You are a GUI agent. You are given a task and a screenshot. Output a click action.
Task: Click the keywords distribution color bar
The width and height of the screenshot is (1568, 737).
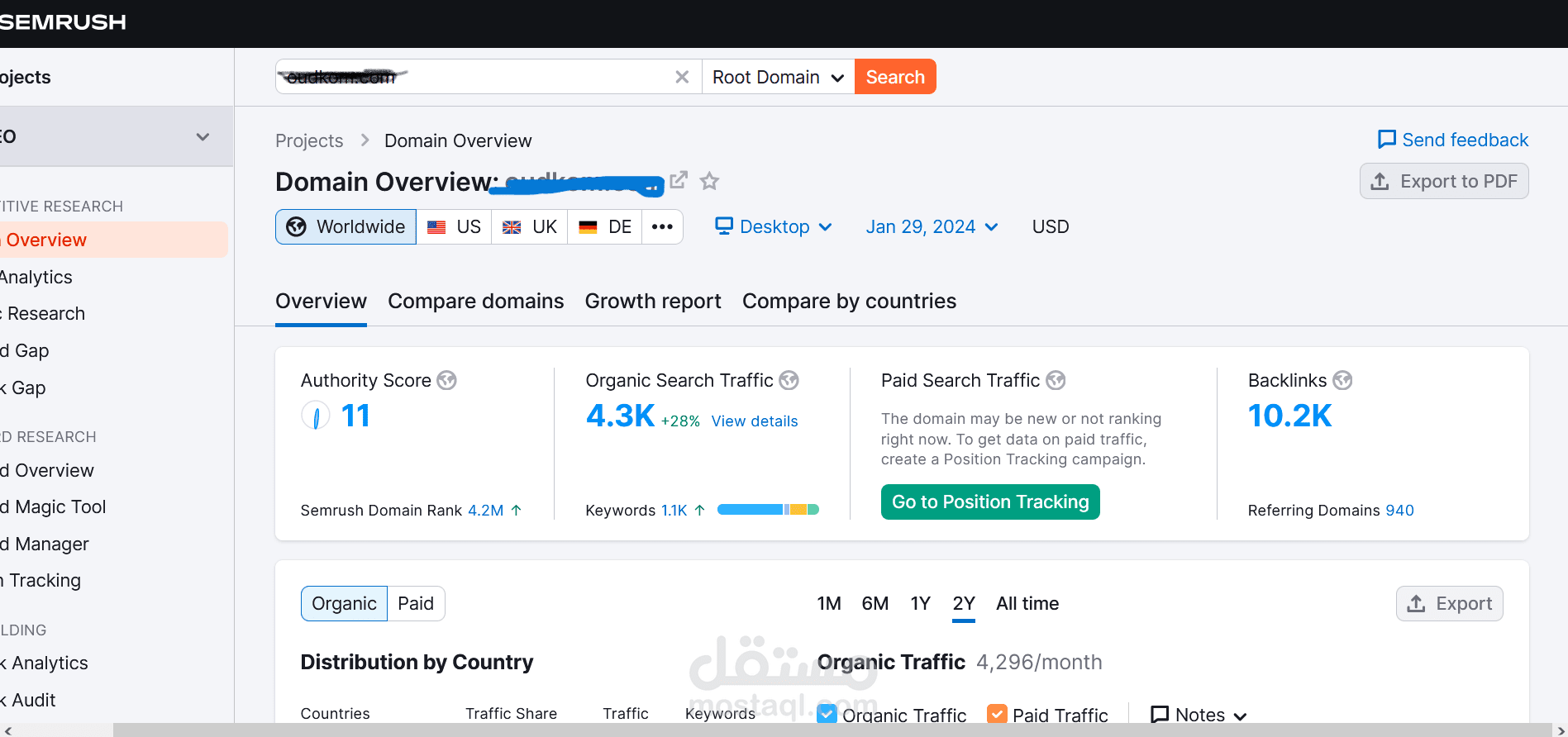click(x=768, y=510)
